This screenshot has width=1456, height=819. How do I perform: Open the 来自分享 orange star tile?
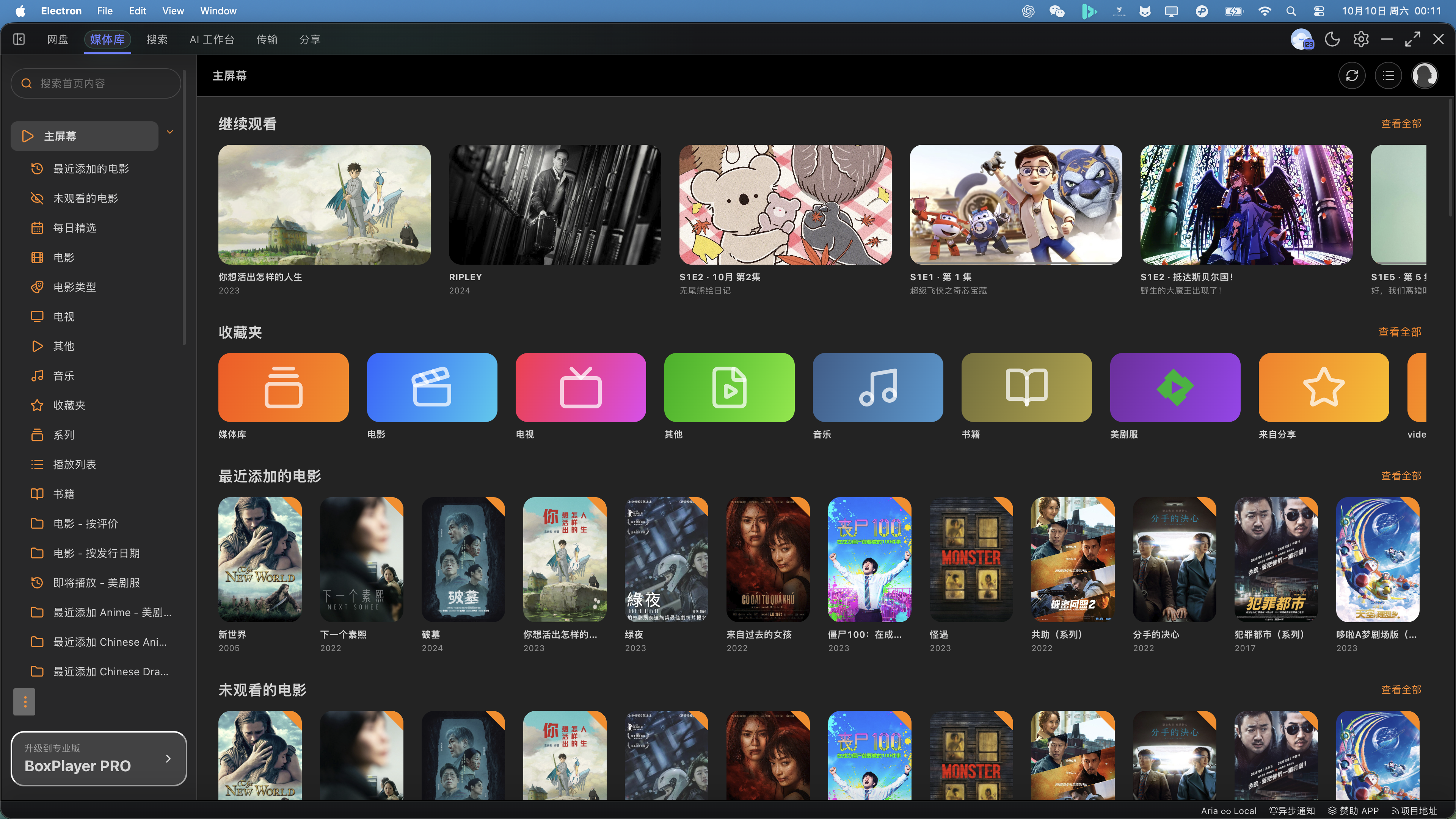click(1324, 387)
